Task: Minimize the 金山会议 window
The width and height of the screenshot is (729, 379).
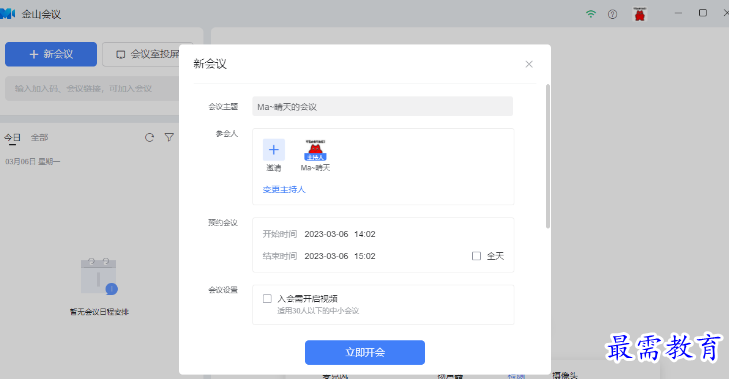Action: pyautogui.click(x=678, y=13)
